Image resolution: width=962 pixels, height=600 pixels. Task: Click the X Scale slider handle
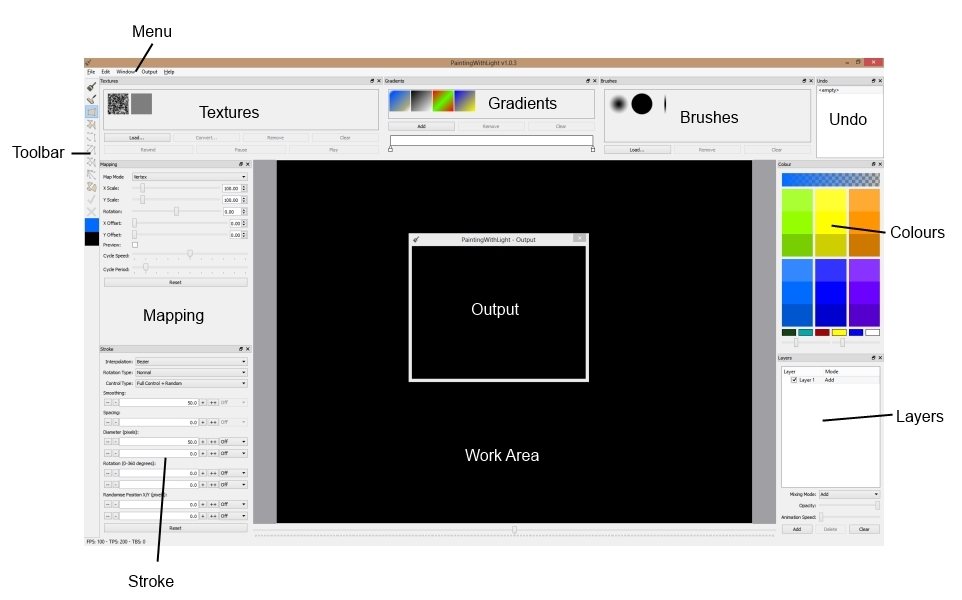pyautogui.click(x=143, y=188)
